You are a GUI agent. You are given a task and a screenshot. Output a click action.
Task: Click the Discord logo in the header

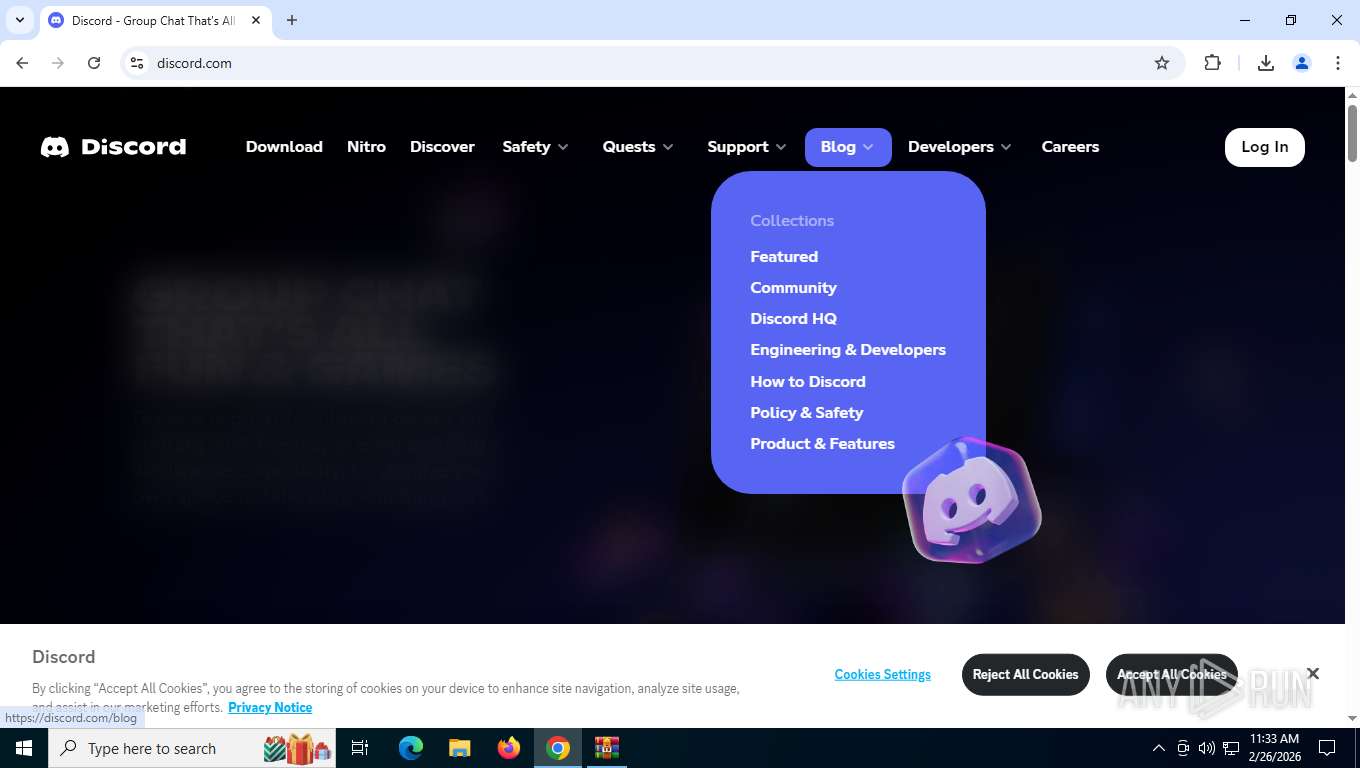(x=113, y=147)
